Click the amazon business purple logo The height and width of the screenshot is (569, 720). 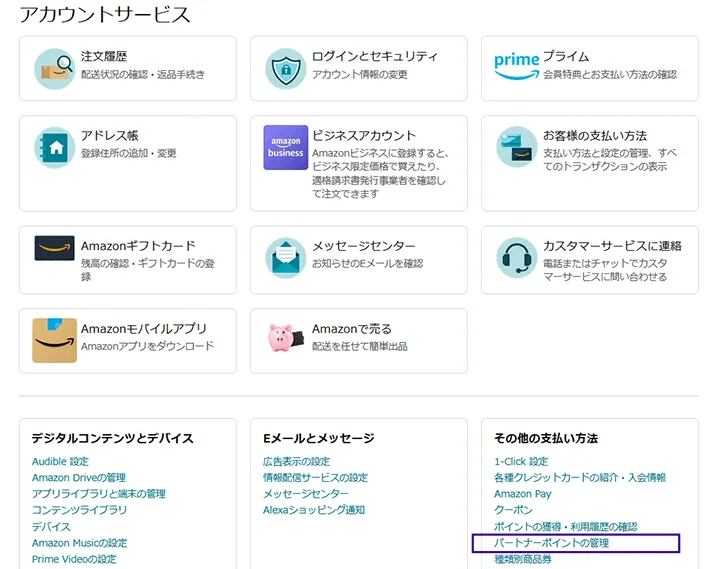tap(286, 147)
